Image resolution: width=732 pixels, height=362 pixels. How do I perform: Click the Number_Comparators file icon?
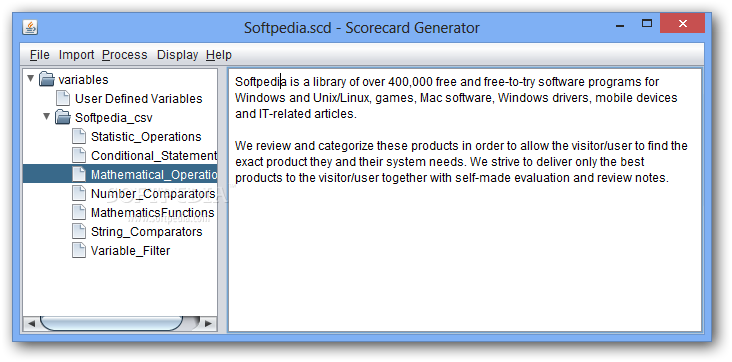click(79, 193)
